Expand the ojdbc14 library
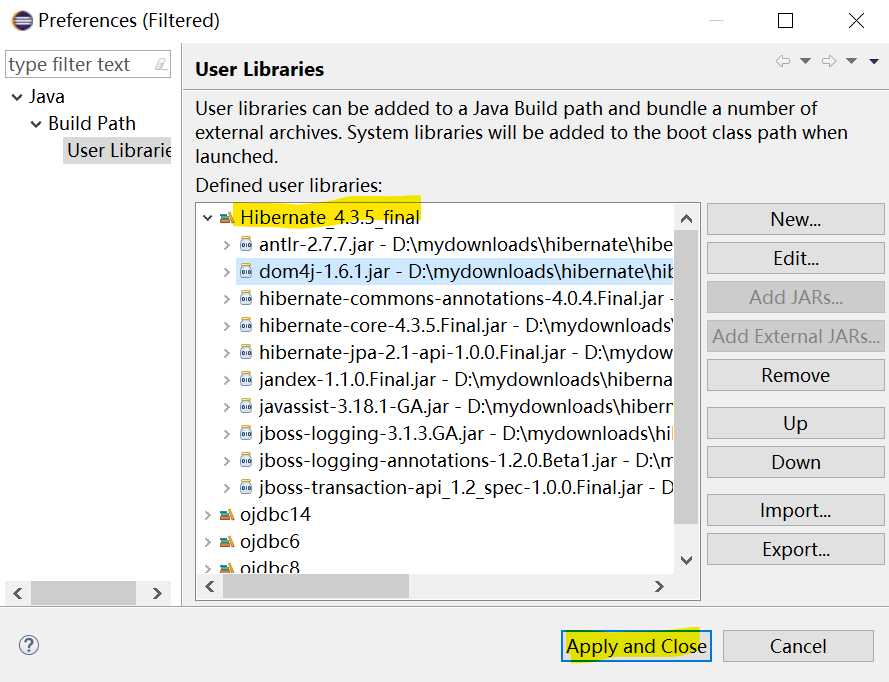 coord(208,515)
